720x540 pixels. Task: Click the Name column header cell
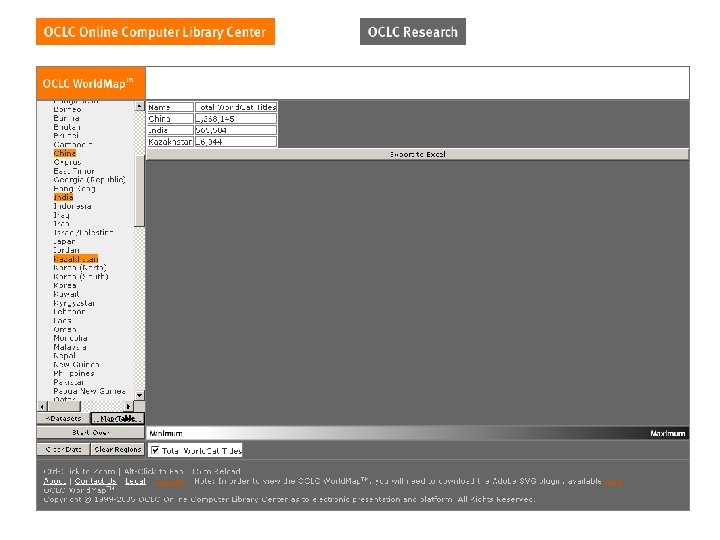(170, 107)
